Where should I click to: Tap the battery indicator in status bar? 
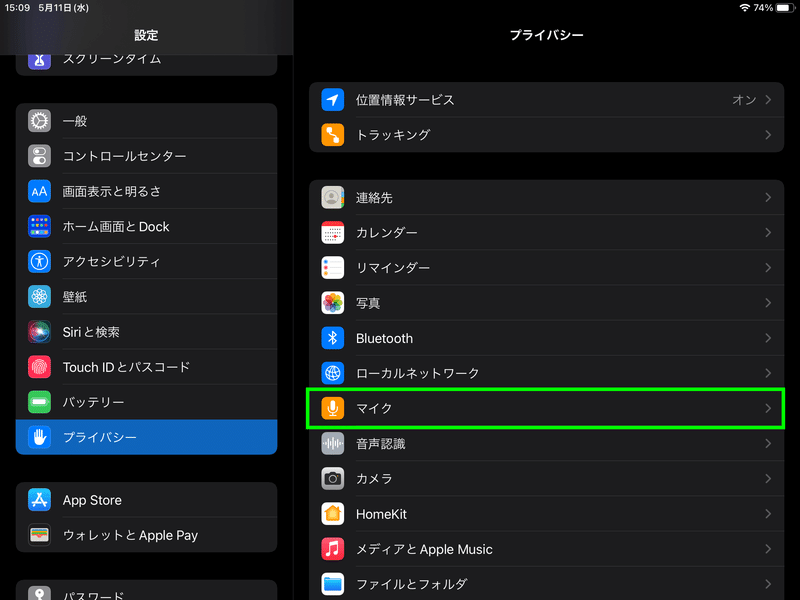click(x=785, y=8)
